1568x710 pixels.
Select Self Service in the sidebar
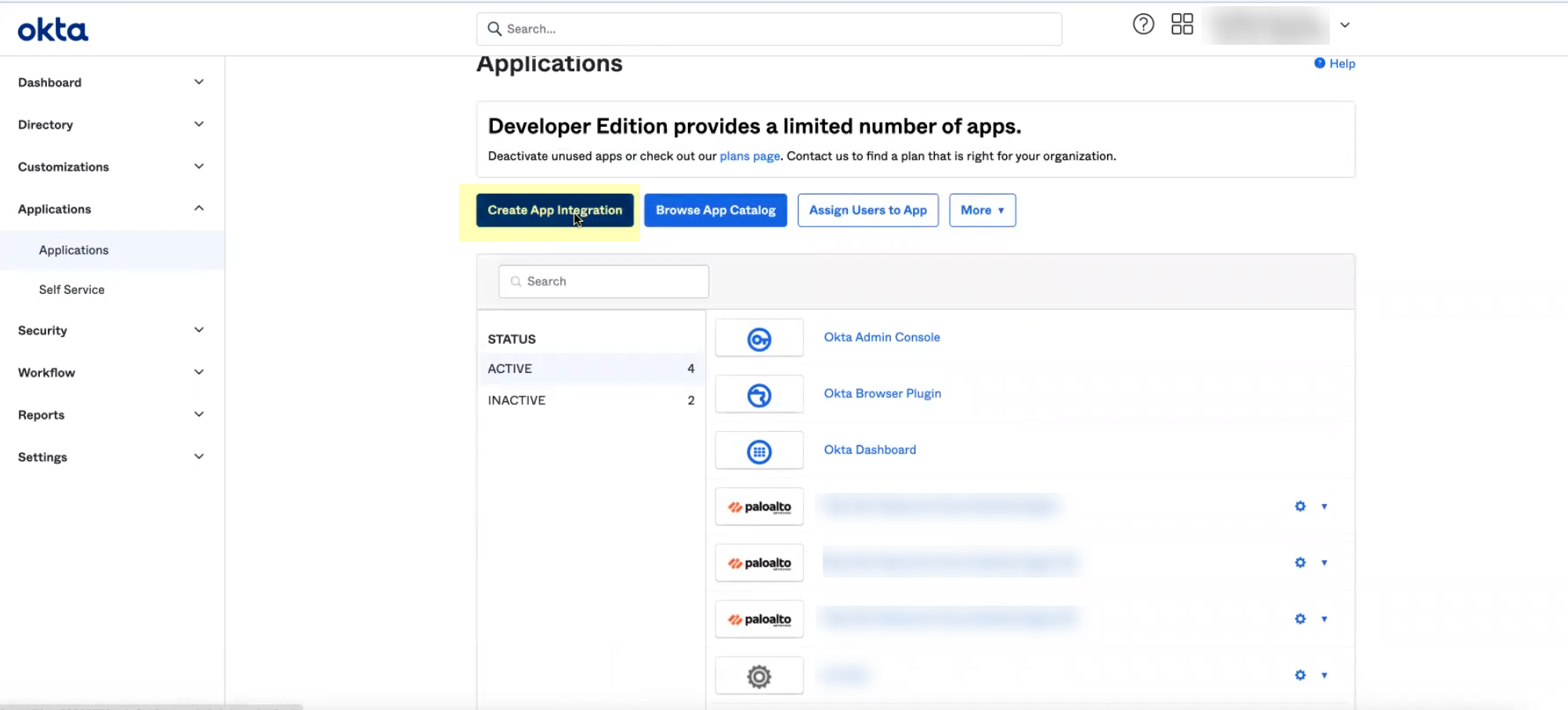[72, 290]
